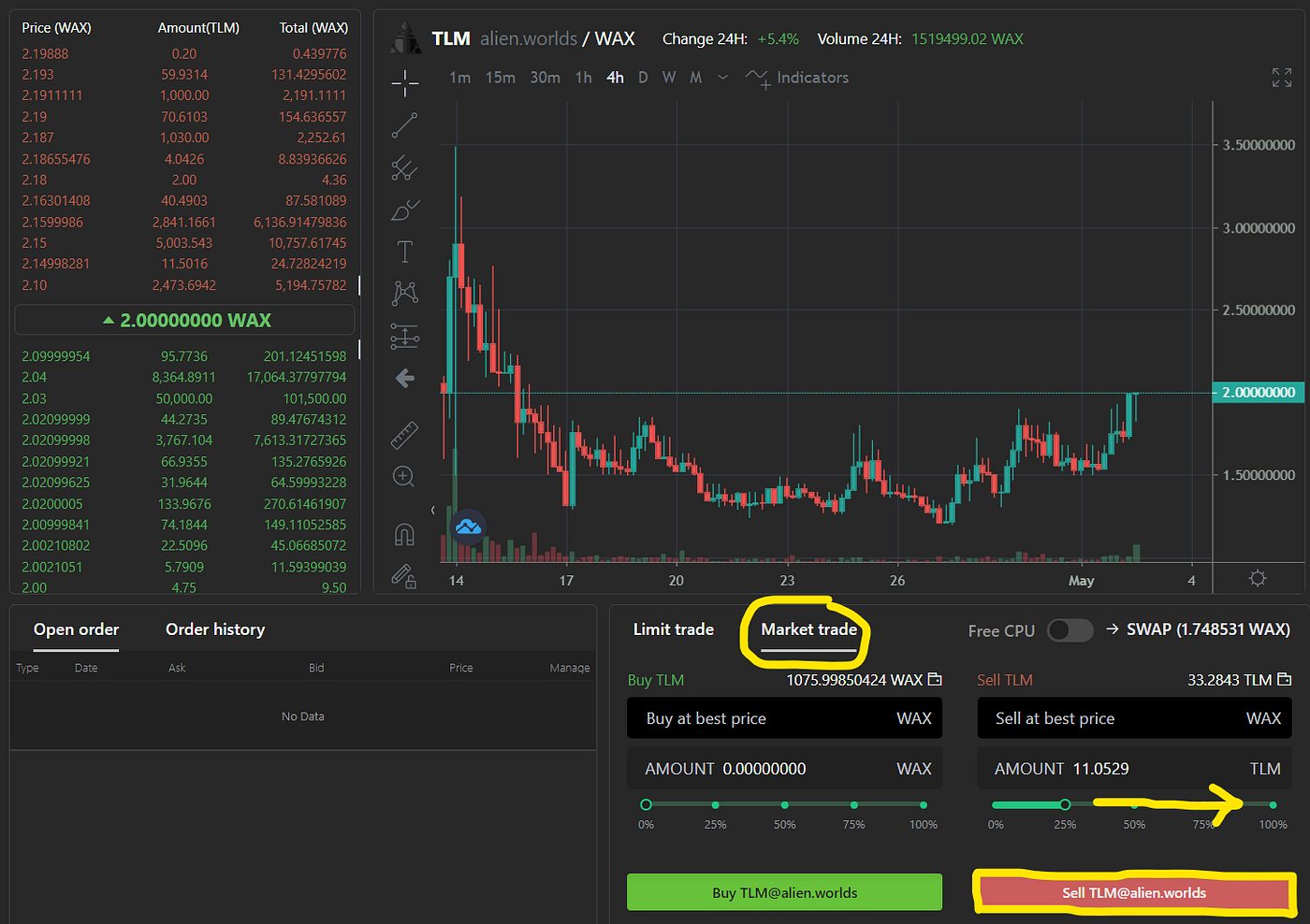Open the chart patterns tool

pos(404,294)
